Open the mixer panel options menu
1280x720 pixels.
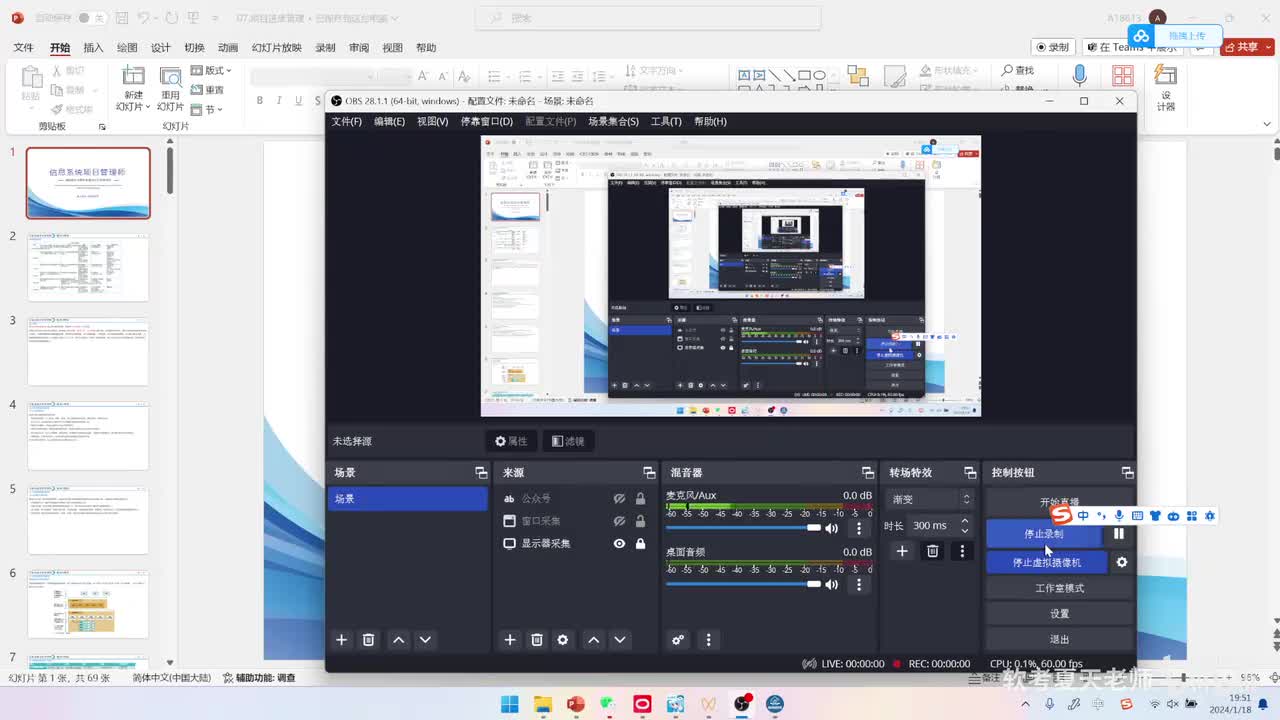pyautogui.click(x=708, y=640)
